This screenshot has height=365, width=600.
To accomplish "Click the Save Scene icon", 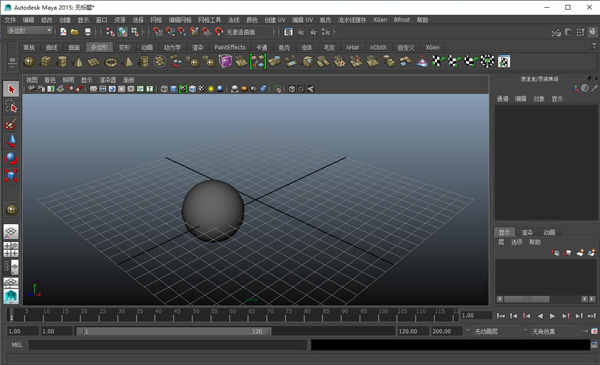I will click(88, 32).
